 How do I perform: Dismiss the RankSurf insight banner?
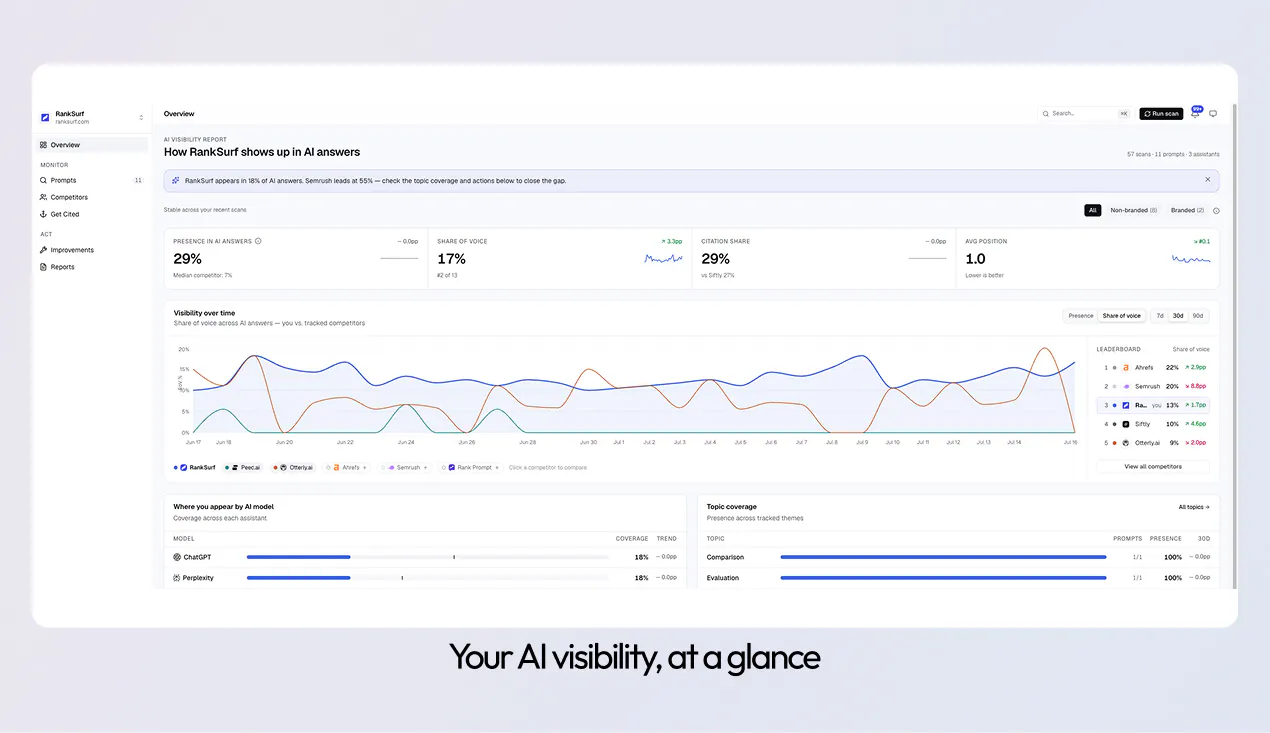(1207, 180)
